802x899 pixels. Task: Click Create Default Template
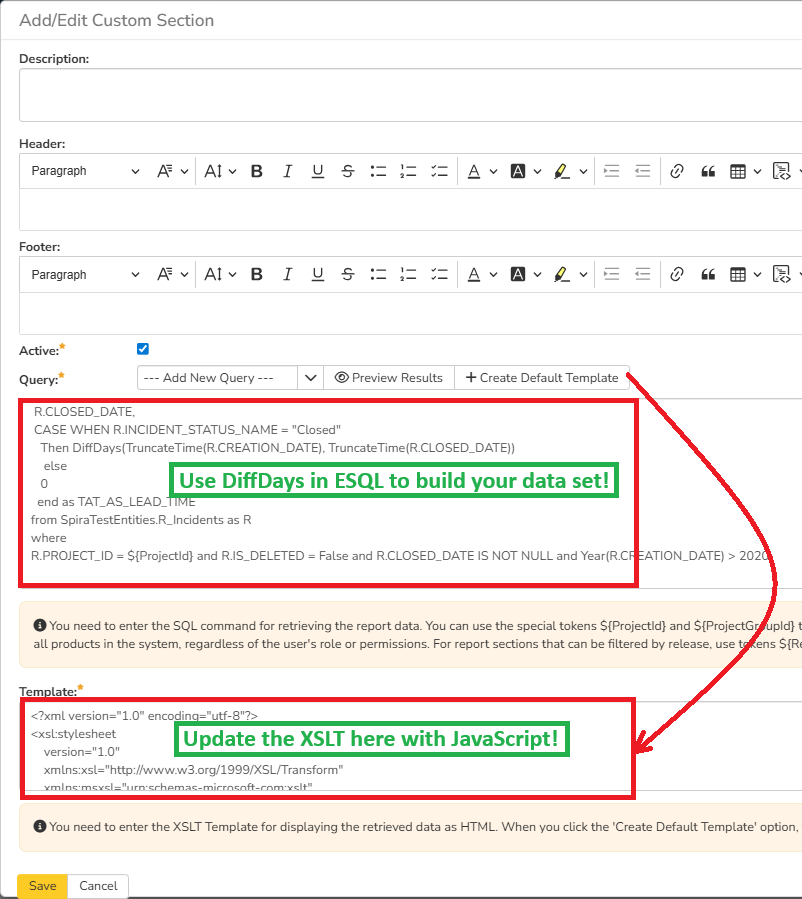(540, 377)
